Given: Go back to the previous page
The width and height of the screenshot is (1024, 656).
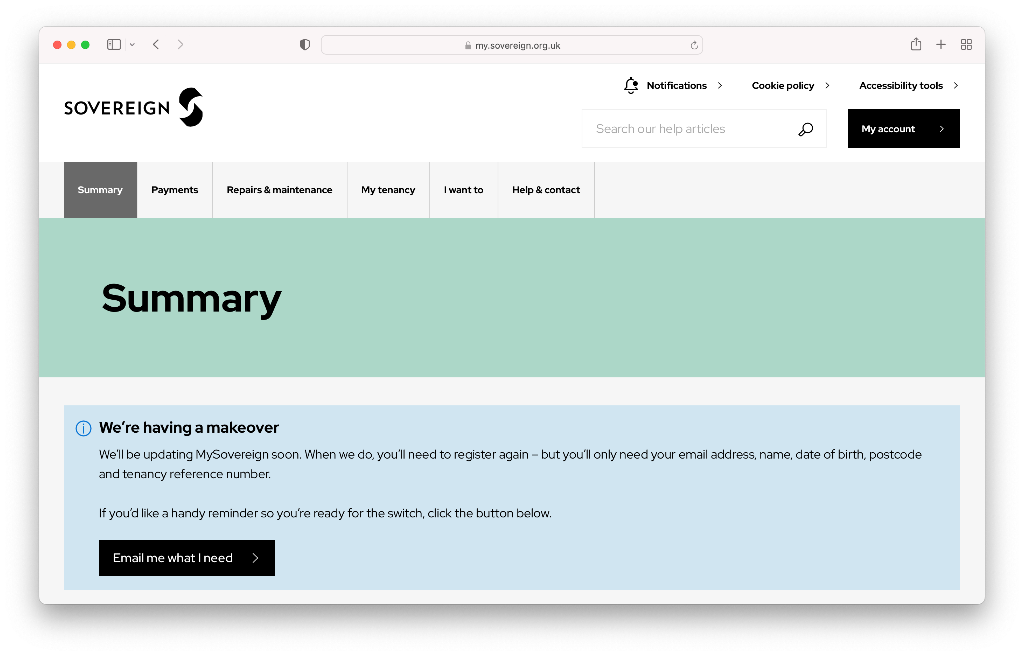Looking at the screenshot, I should coord(156,45).
